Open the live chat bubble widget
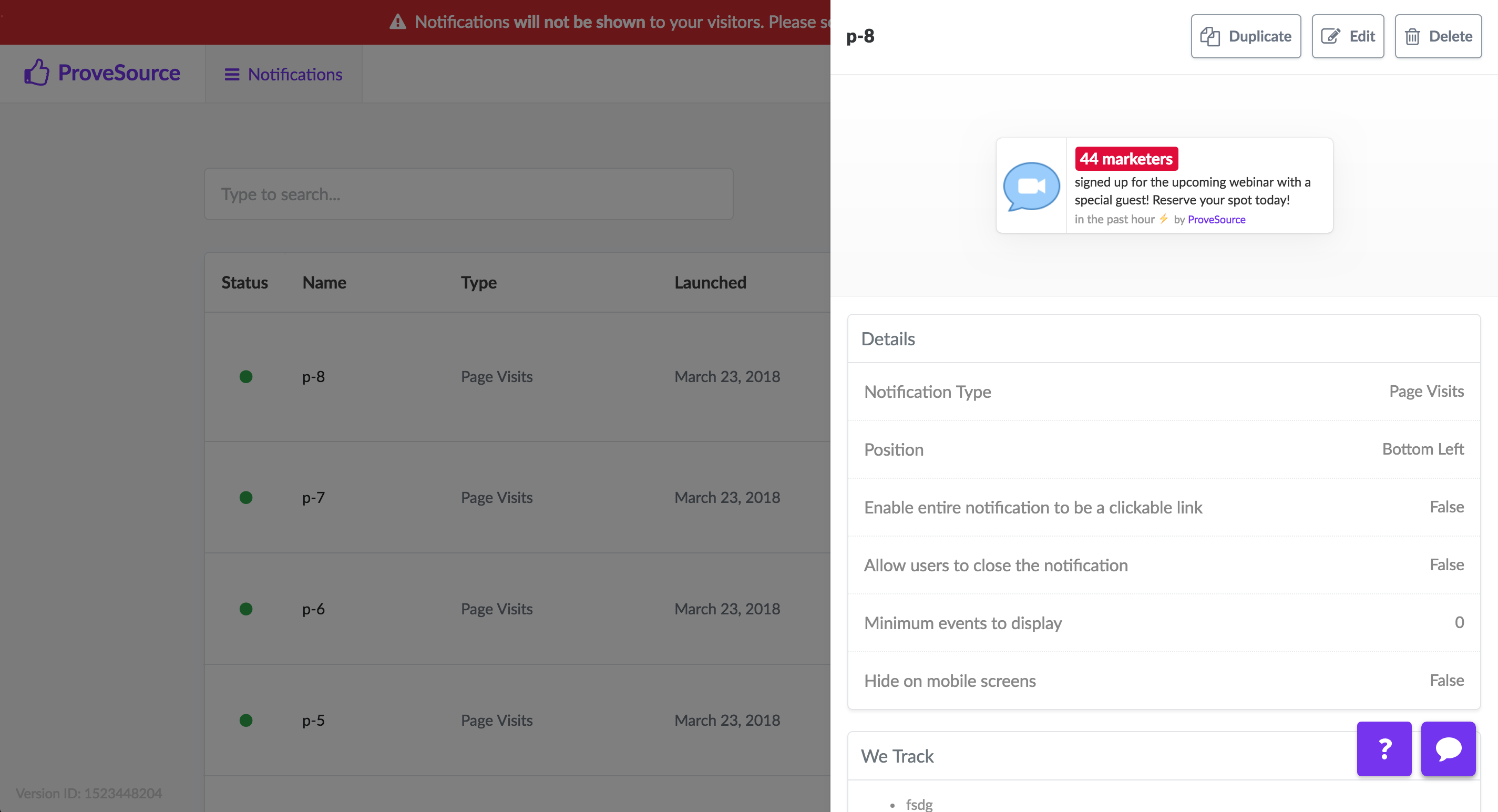Image resolution: width=1498 pixels, height=812 pixels. click(x=1448, y=748)
